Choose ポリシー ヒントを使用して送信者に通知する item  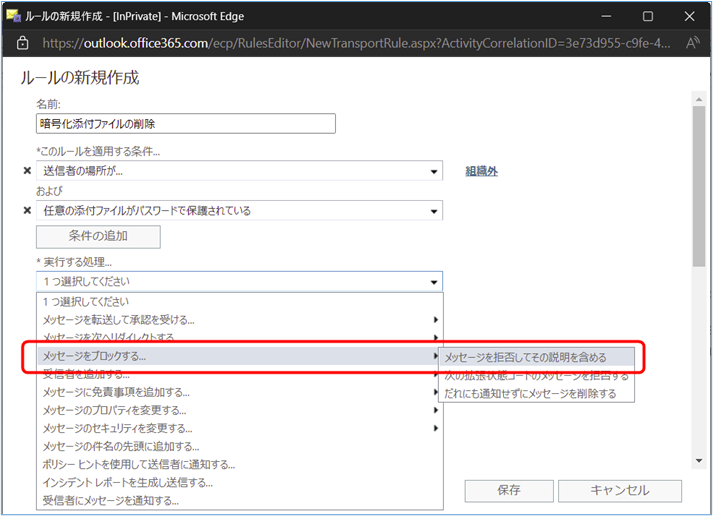pyautogui.click(x=240, y=465)
